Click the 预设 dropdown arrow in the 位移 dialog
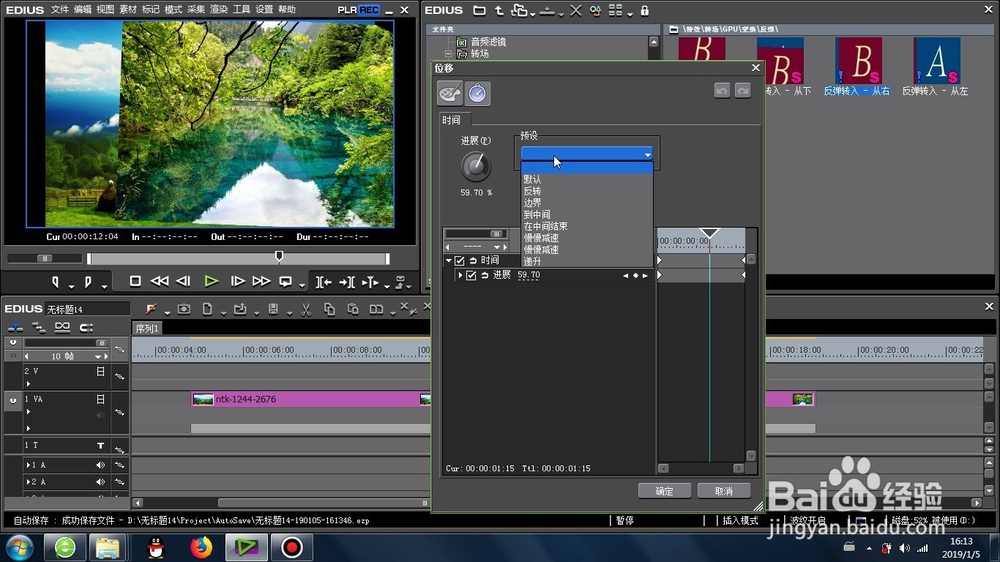1000x562 pixels. (647, 154)
